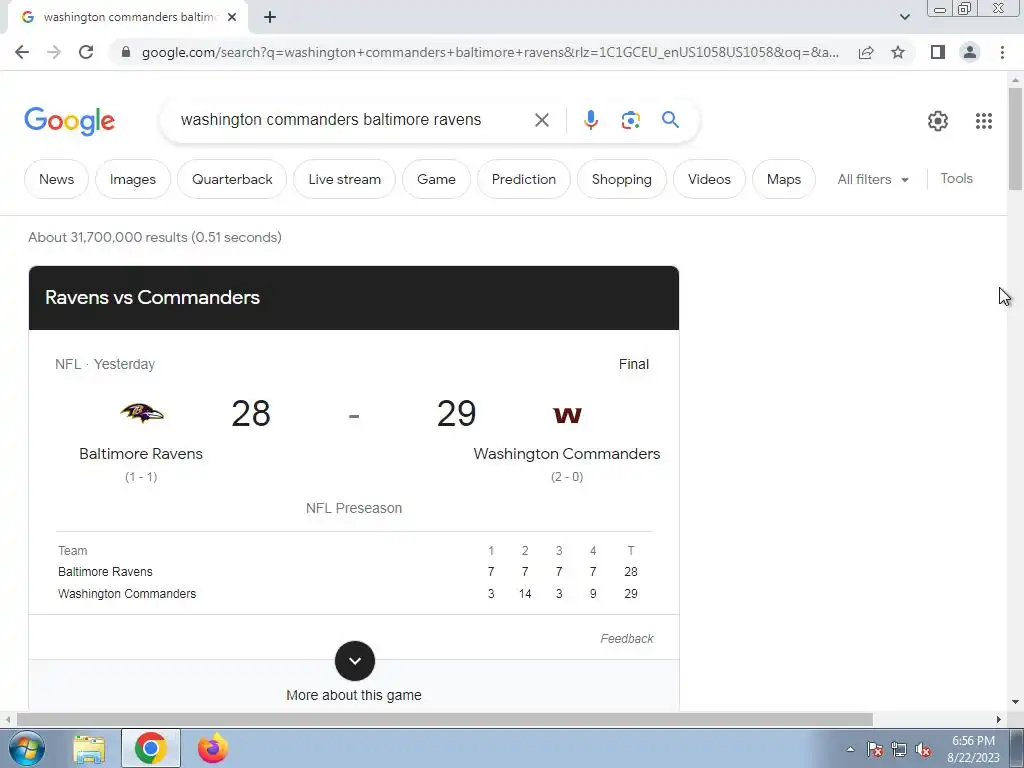Click the browser forward arrow

(54, 52)
